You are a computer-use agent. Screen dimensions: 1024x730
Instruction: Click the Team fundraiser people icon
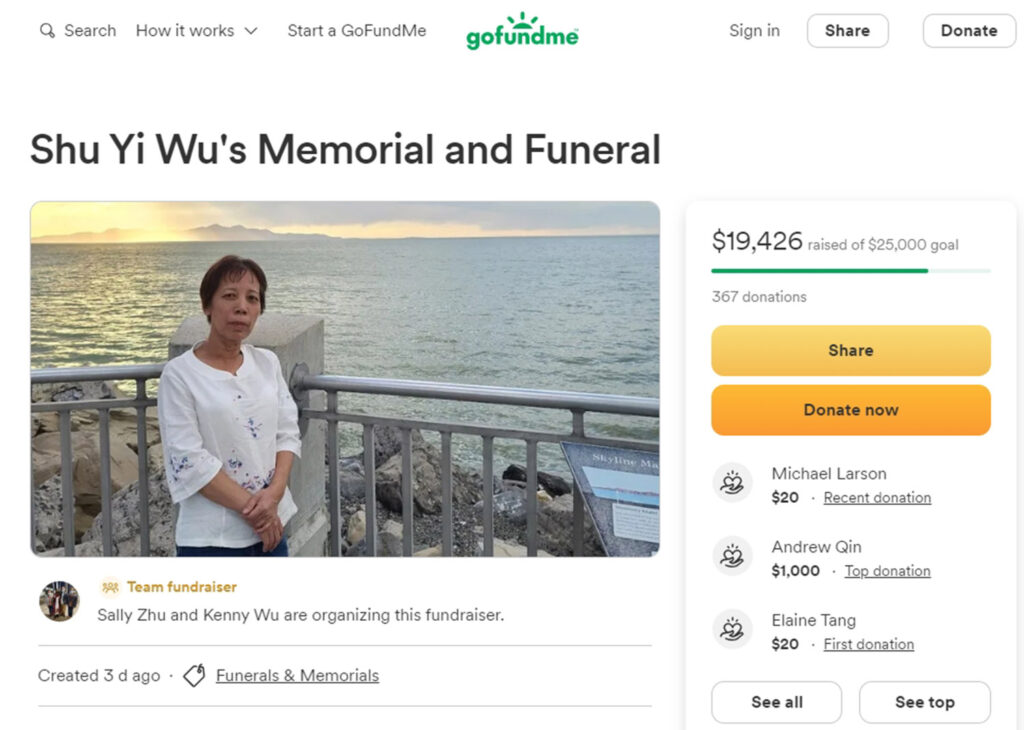click(110, 587)
